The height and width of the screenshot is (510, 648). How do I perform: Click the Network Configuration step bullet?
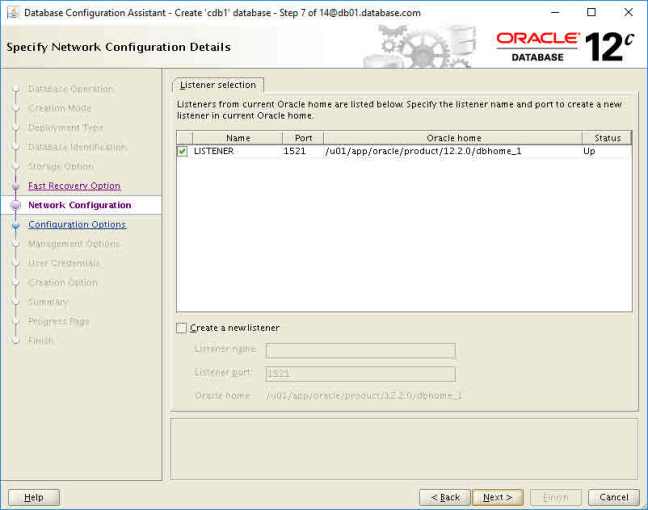(15, 205)
